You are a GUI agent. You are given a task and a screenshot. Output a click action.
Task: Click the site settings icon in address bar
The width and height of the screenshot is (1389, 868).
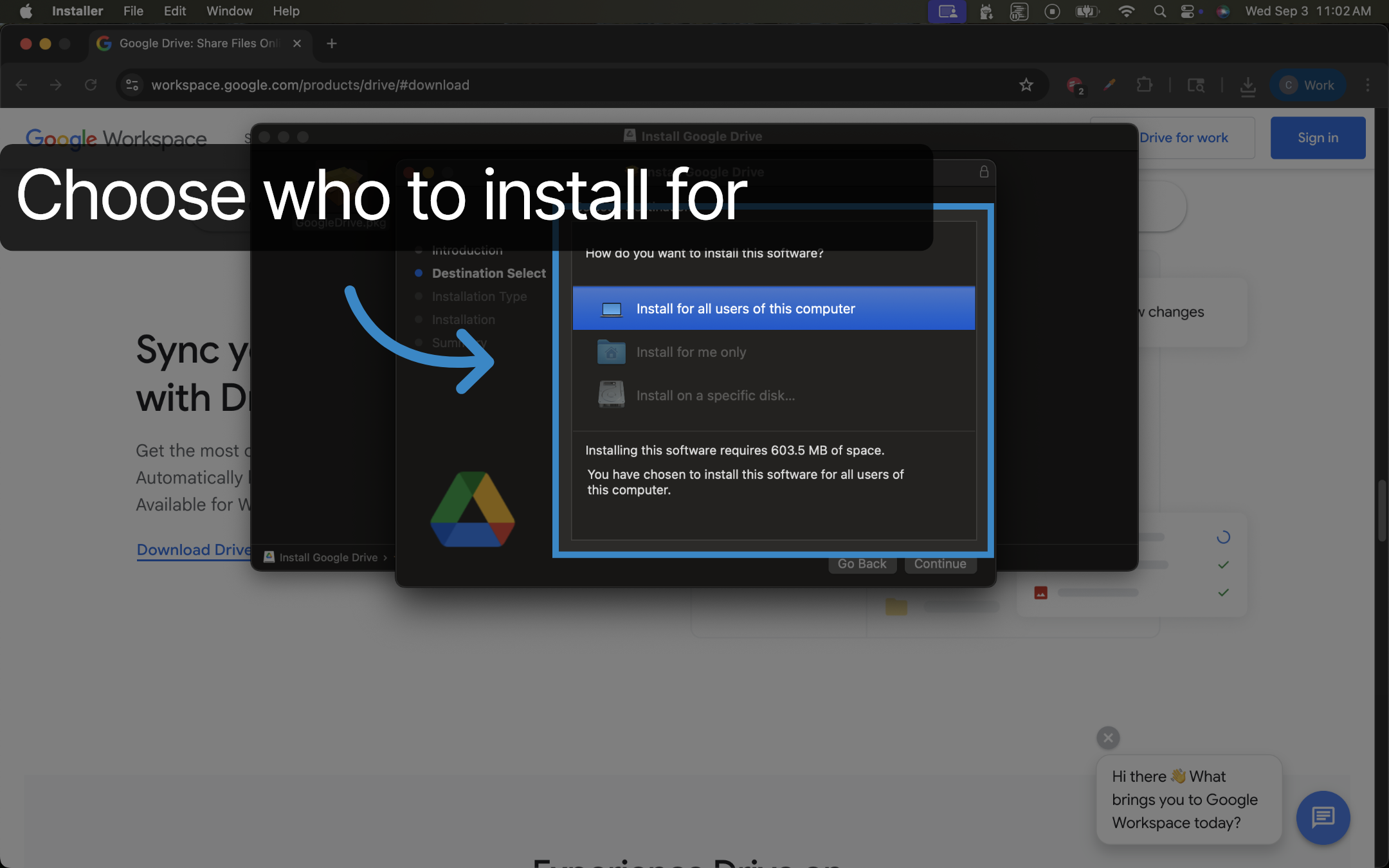(x=132, y=85)
